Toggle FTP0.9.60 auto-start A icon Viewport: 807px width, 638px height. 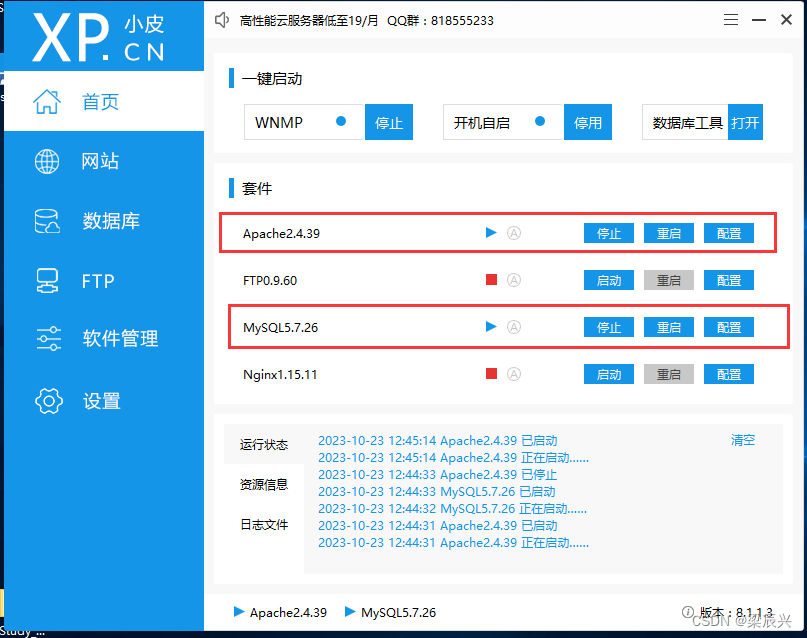coord(514,280)
